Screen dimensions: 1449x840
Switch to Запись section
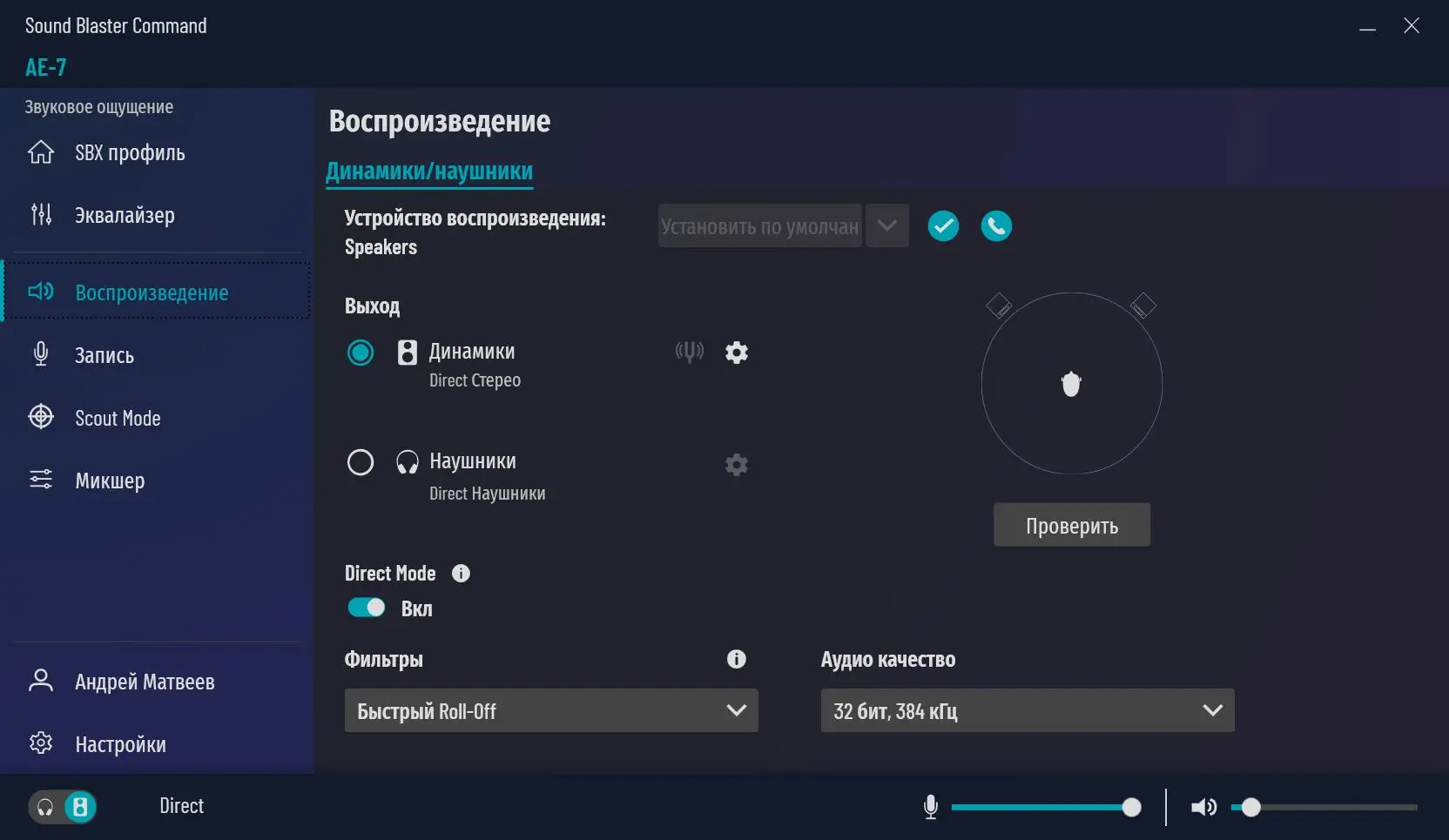pyautogui.click(x=157, y=355)
